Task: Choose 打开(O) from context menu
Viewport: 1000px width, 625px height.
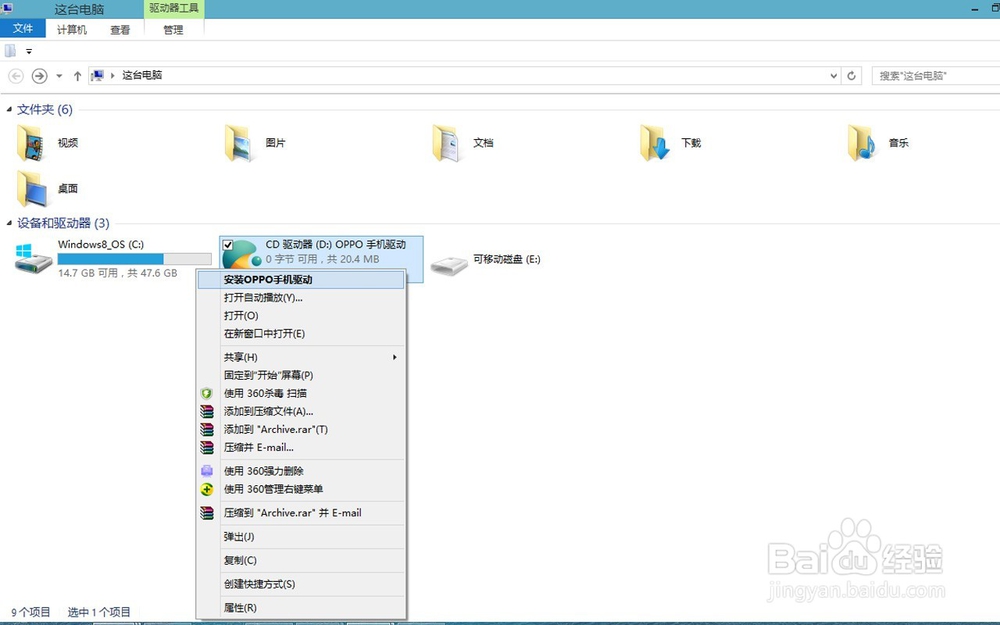Action: (301, 316)
